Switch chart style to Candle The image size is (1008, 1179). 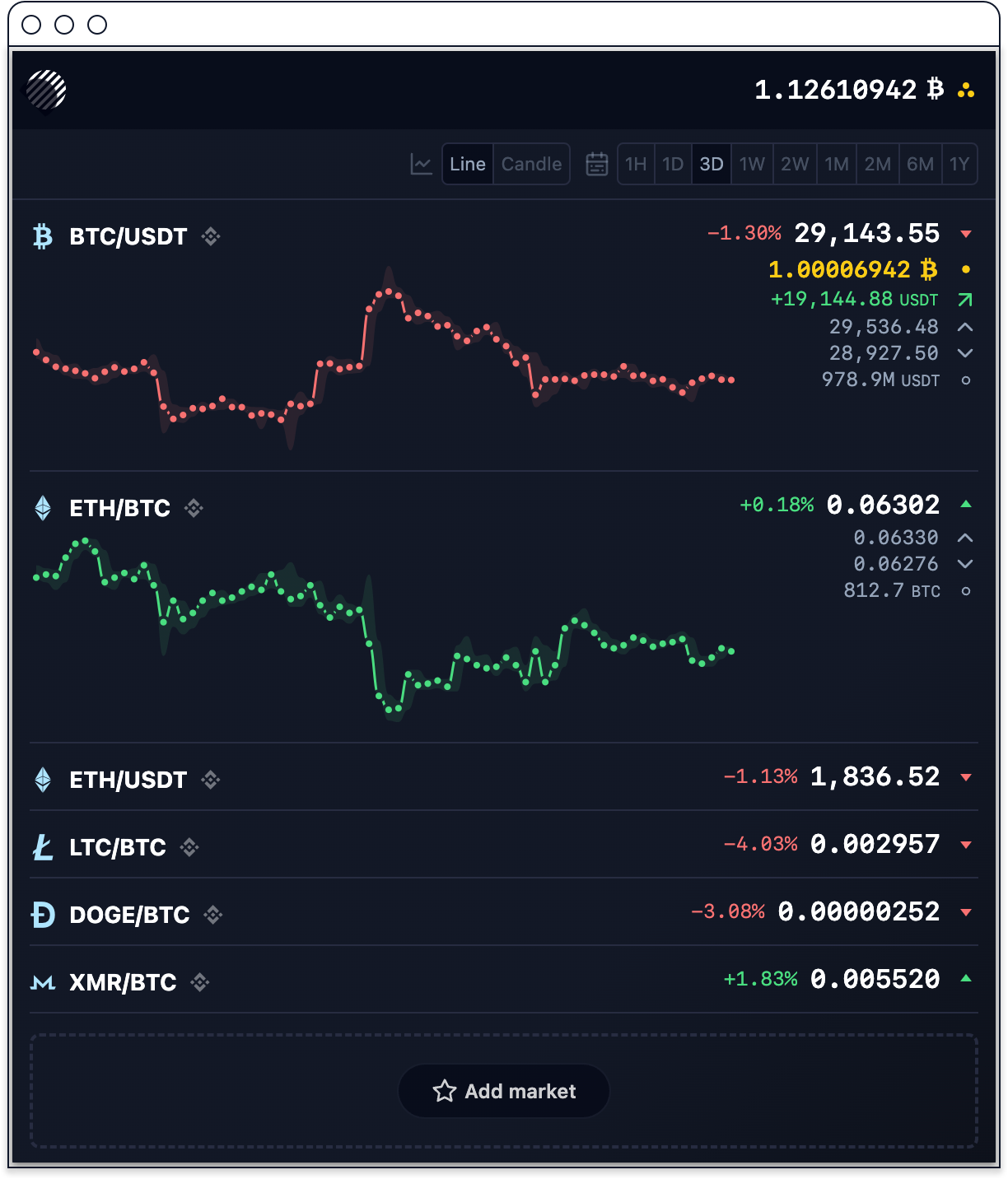[x=531, y=164]
